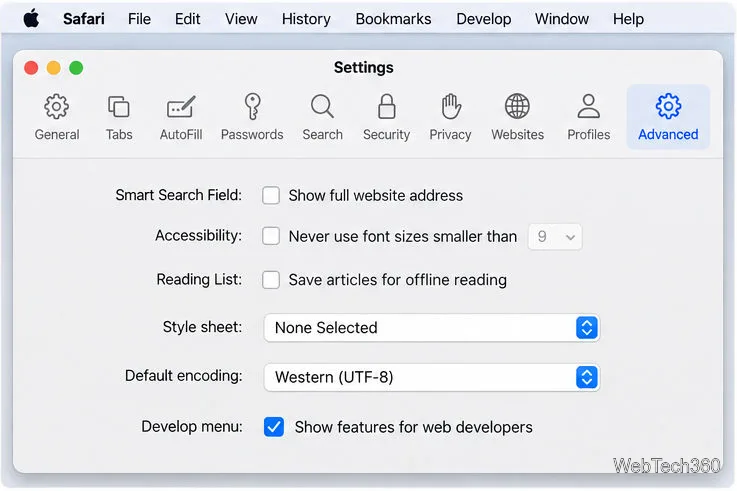Close the Settings window with red button

point(31,68)
